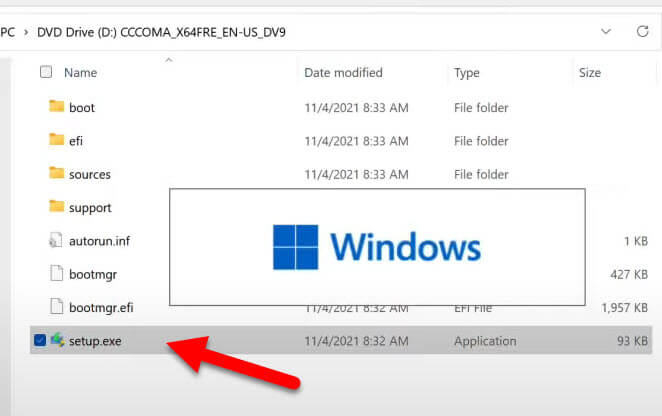Click the Application type of setup.exe
This screenshot has width=662, height=416.
click(485, 341)
